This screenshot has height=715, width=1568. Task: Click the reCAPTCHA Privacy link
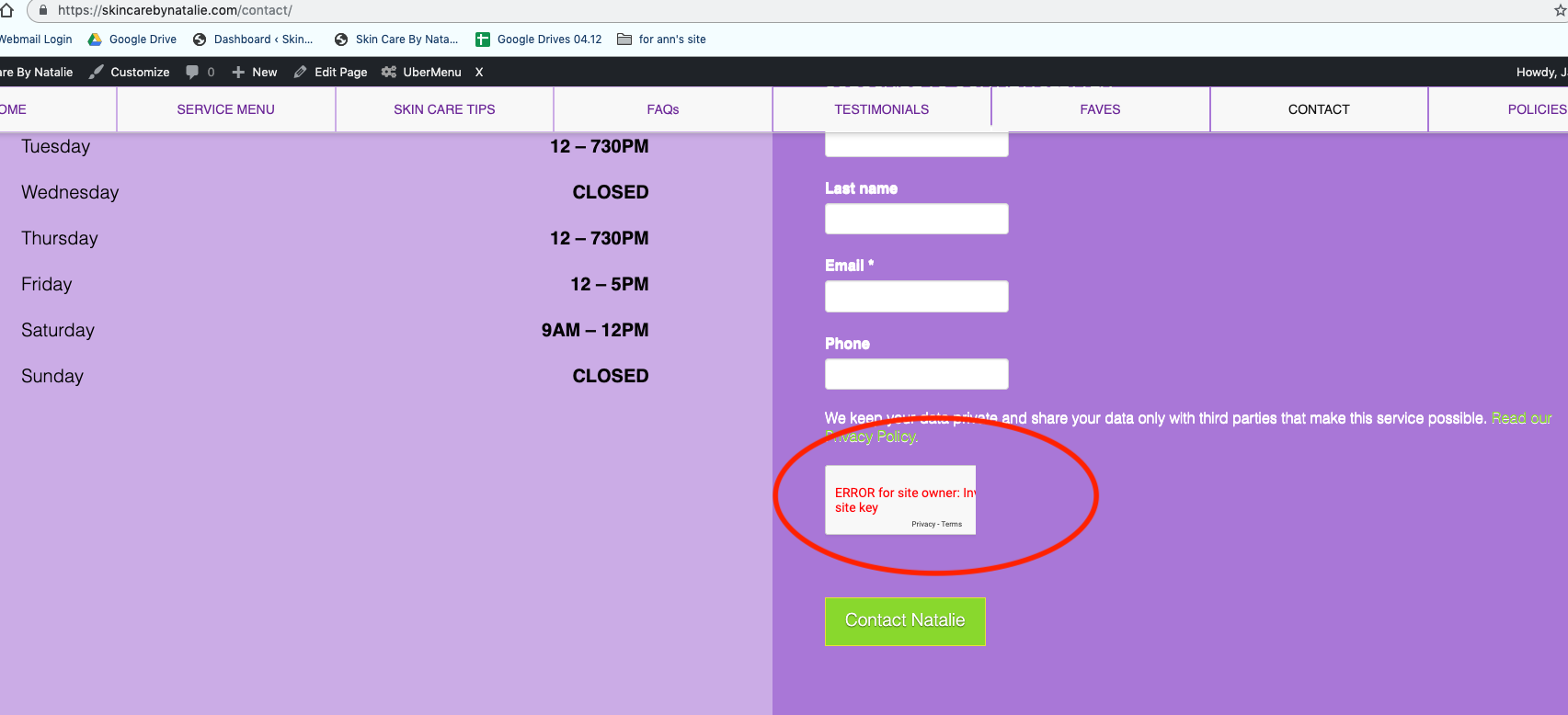[x=922, y=524]
